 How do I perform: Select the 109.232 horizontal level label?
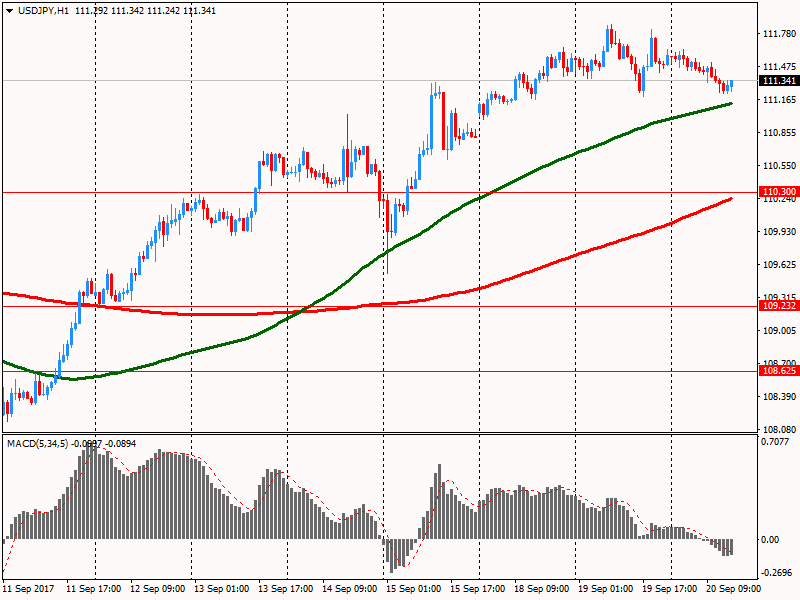[779, 306]
